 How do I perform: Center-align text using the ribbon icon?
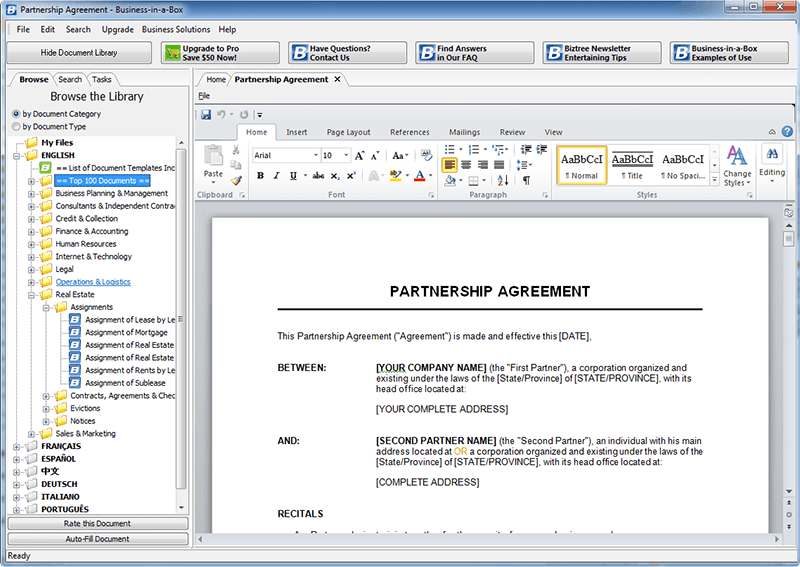pos(466,165)
